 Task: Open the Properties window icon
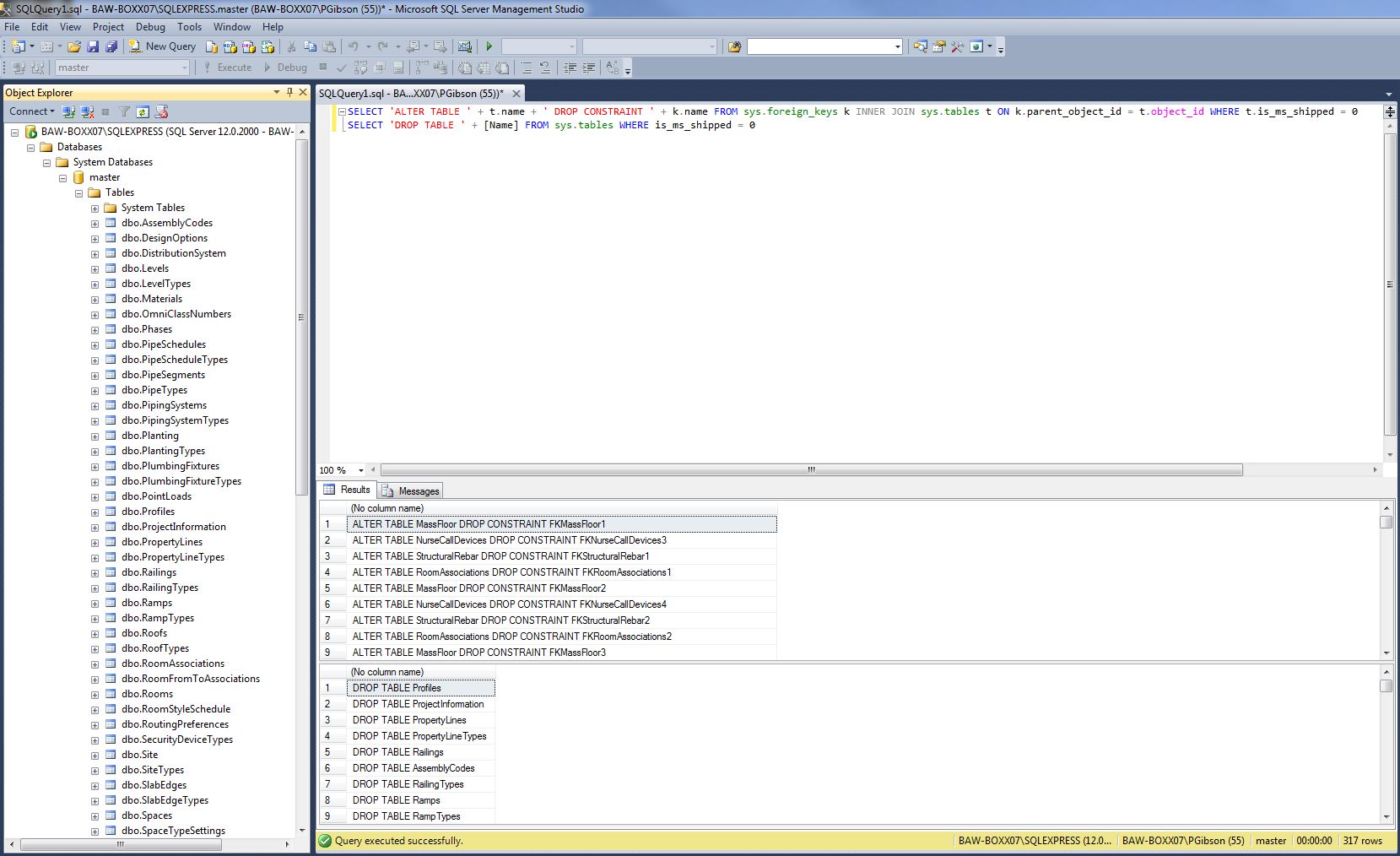(938, 46)
